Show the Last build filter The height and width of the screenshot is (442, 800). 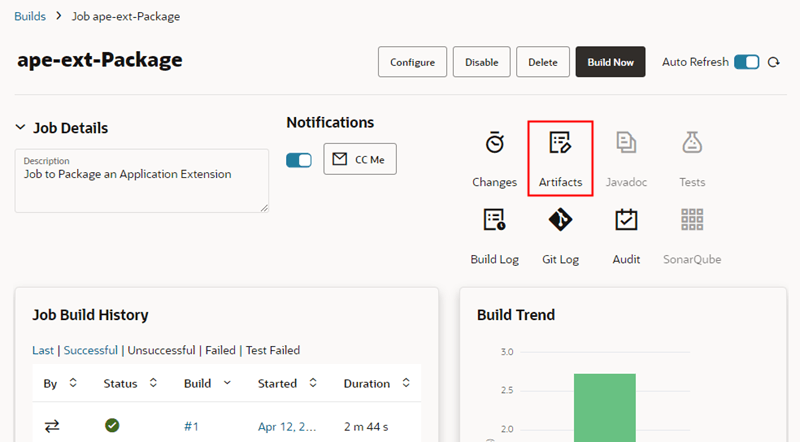[x=43, y=350]
